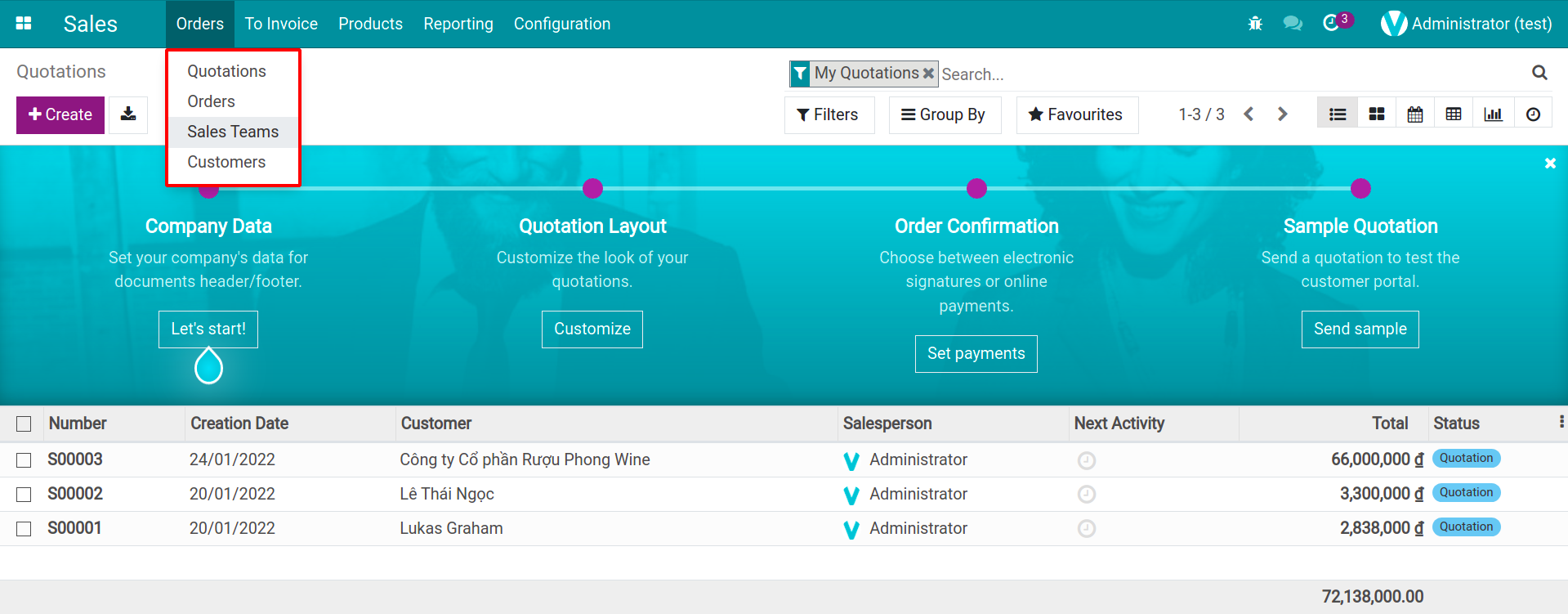1568x614 pixels.
Task: Open the Filters dropdown
Action: 829,114
